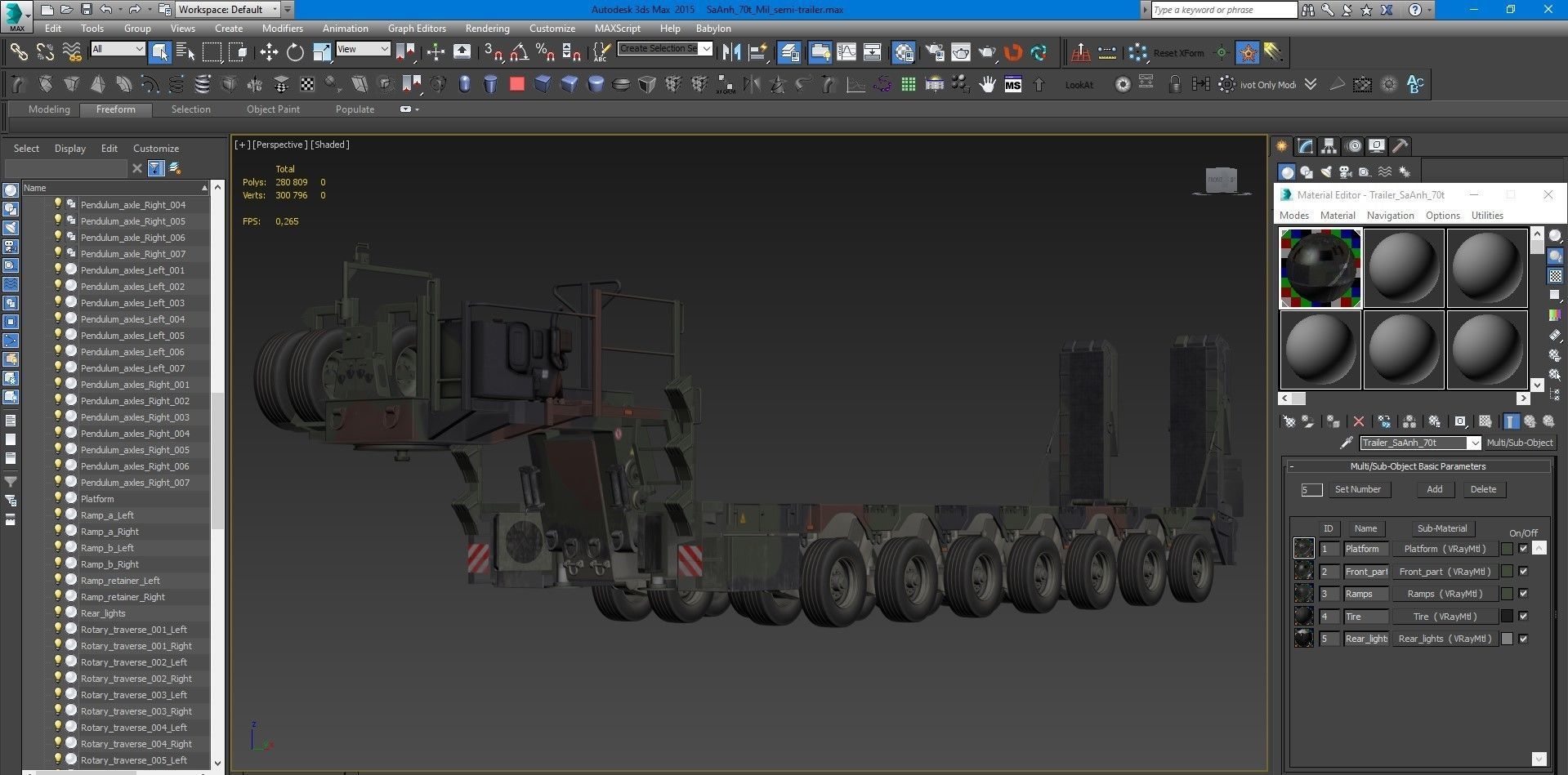Activate the Select Object arrow tool

(160, 52)
